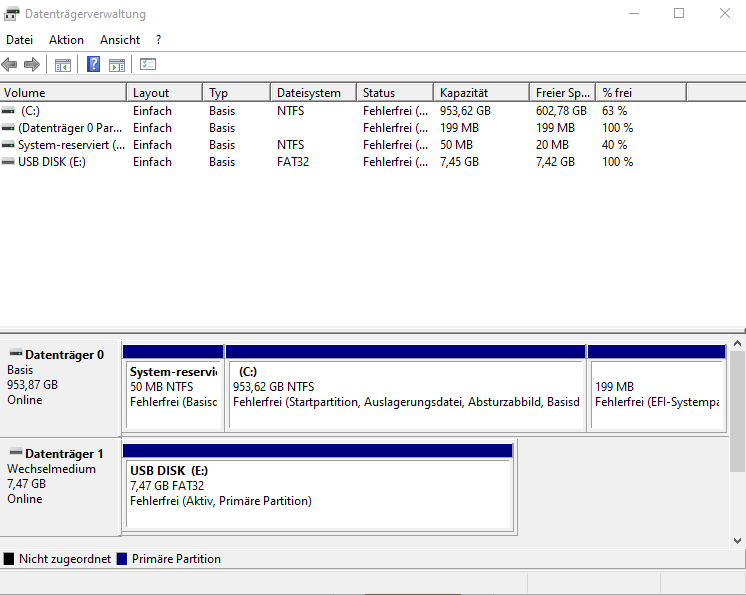This screenshot has width=746, height=595.
Task: Click the 602,78 GB free space cell
Action: click(x=561, y=111)
